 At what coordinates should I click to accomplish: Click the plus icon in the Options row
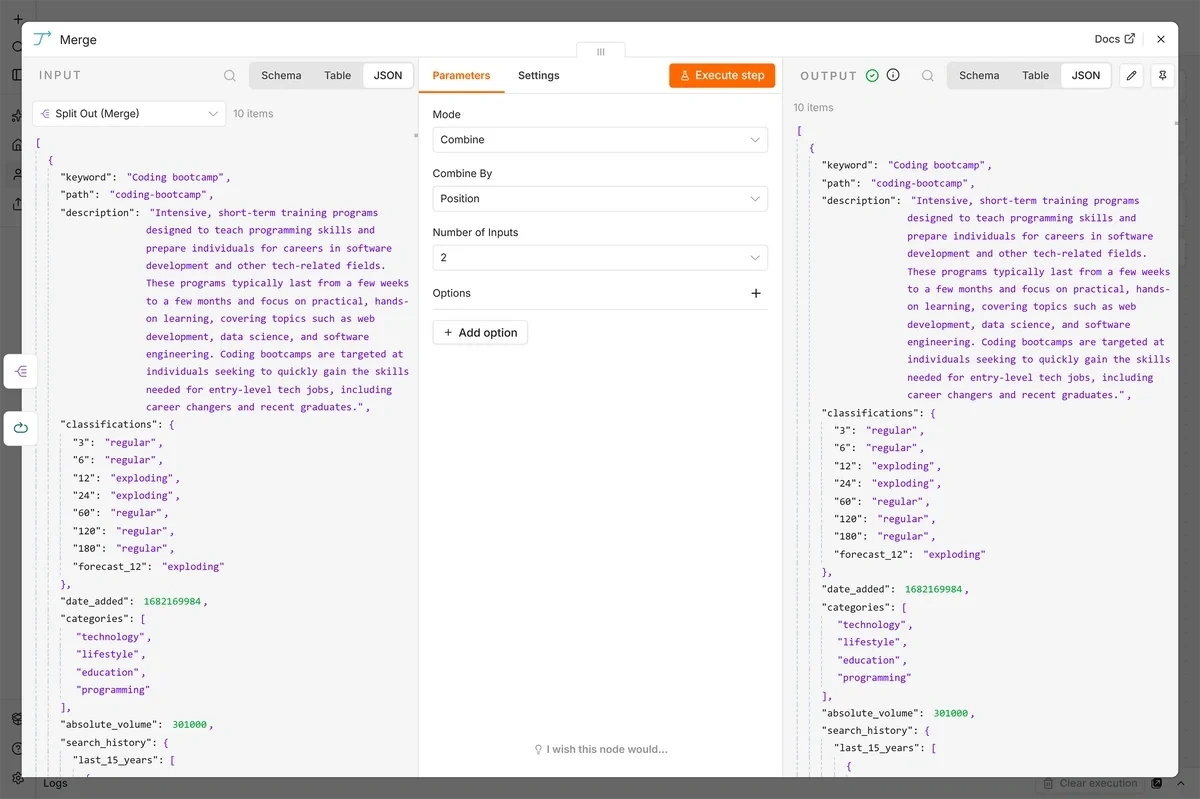click(756, 293)
